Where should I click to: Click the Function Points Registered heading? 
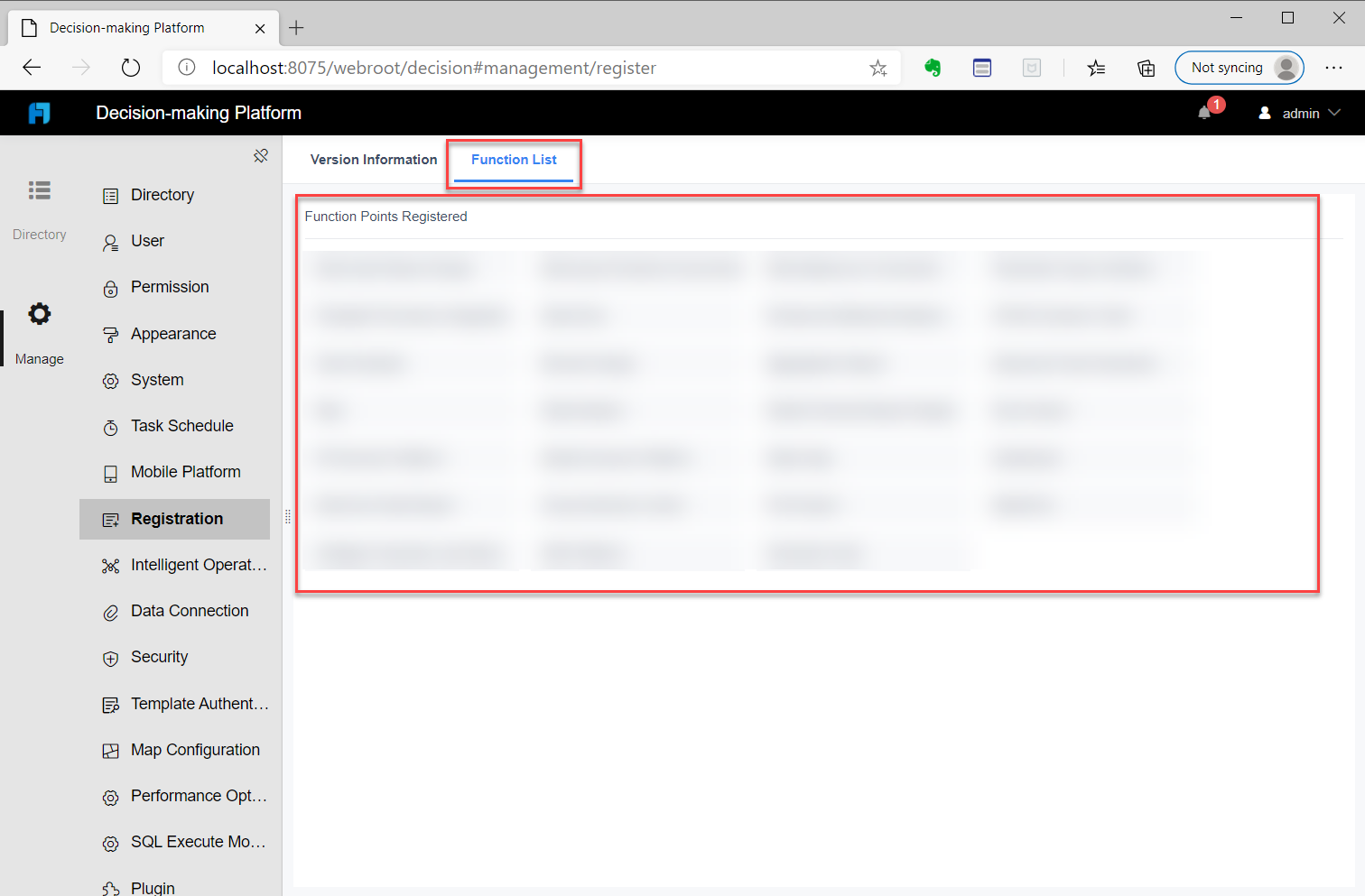[x=385, y=217]
